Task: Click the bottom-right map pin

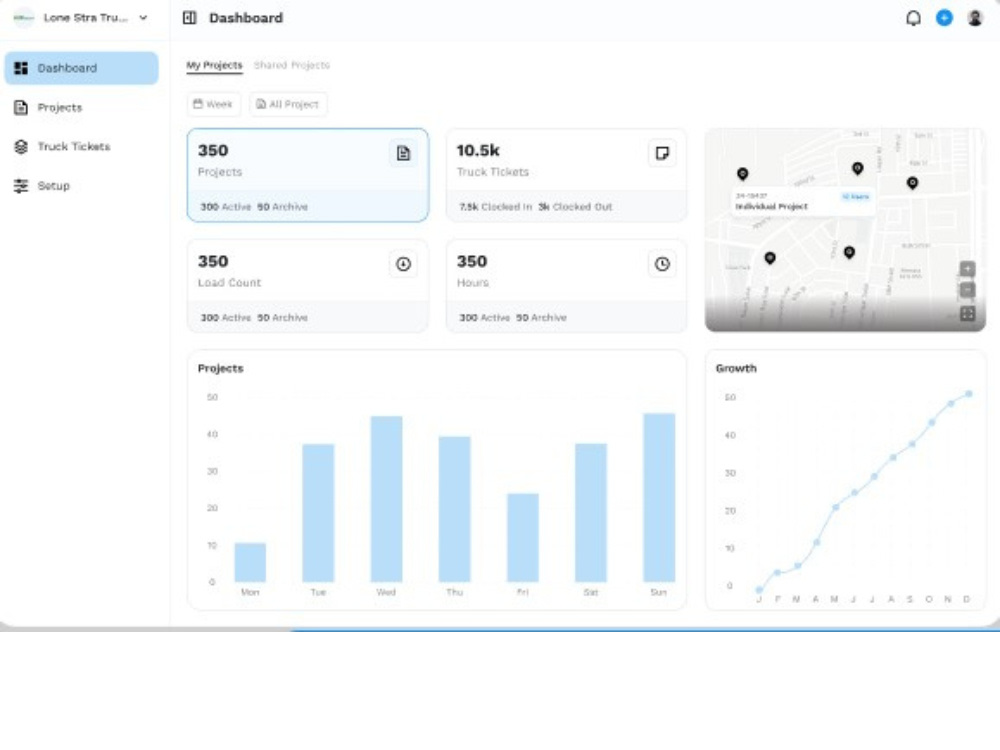Action: (849, 253)
